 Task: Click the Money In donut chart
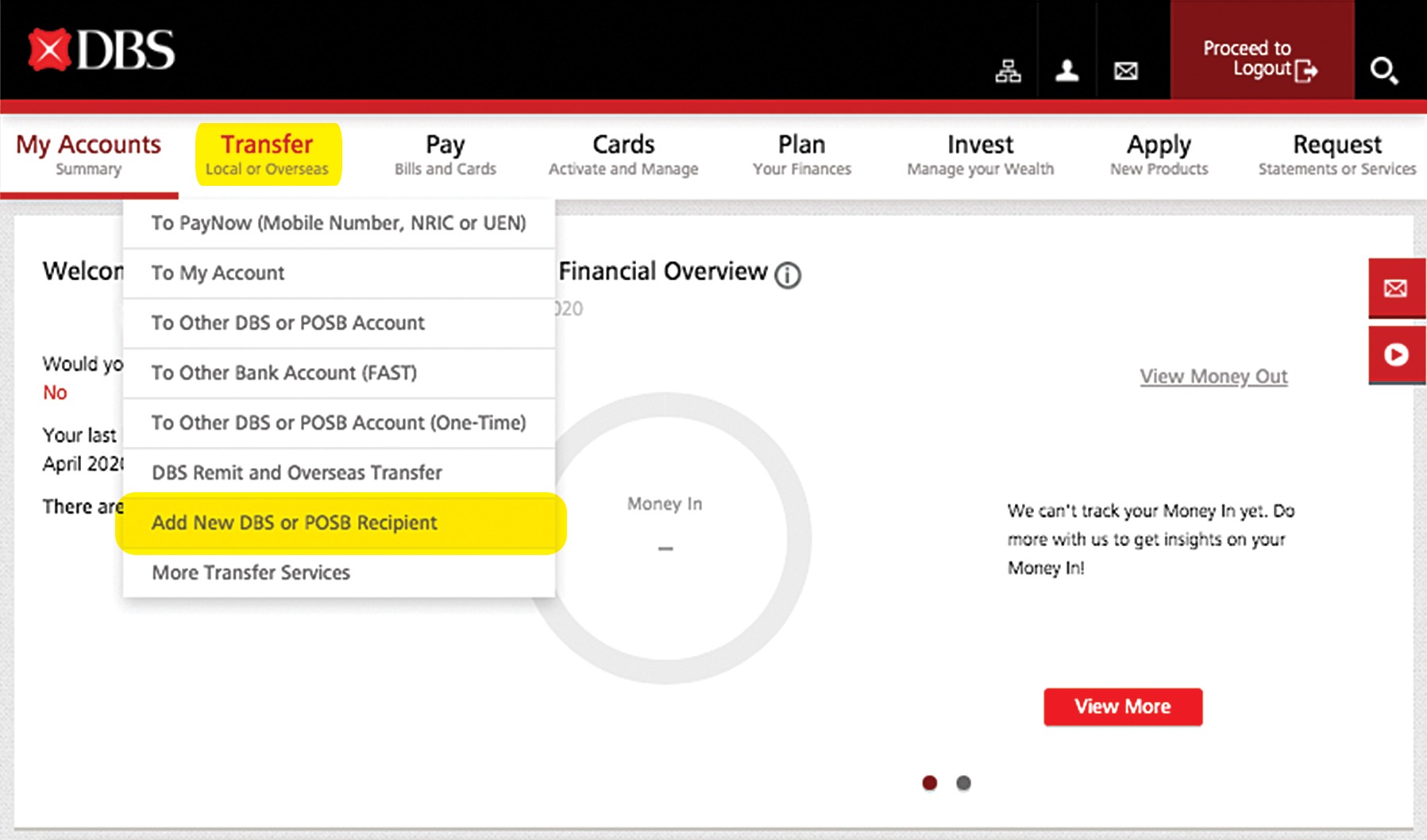[x=665, y=538]
